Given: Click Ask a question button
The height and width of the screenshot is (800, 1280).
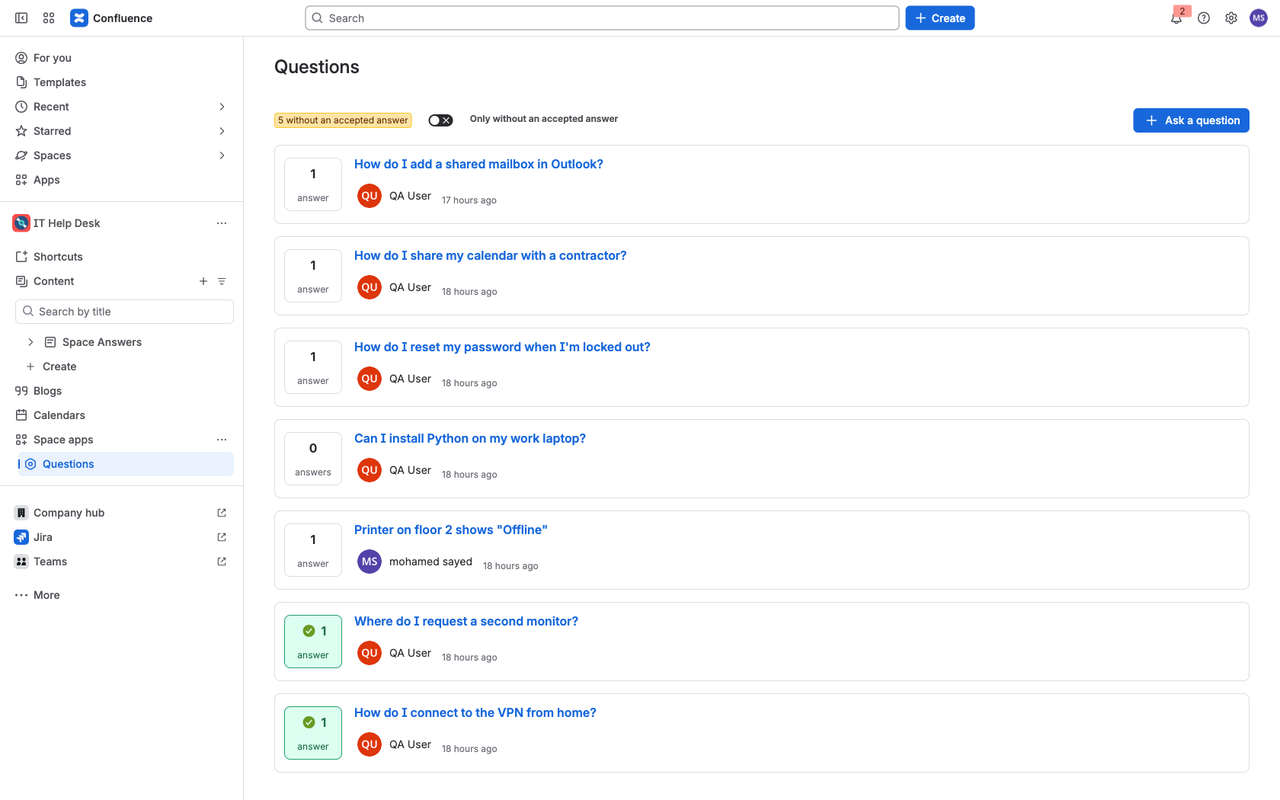Looking at the screenshot, I should pos(1191,120).
